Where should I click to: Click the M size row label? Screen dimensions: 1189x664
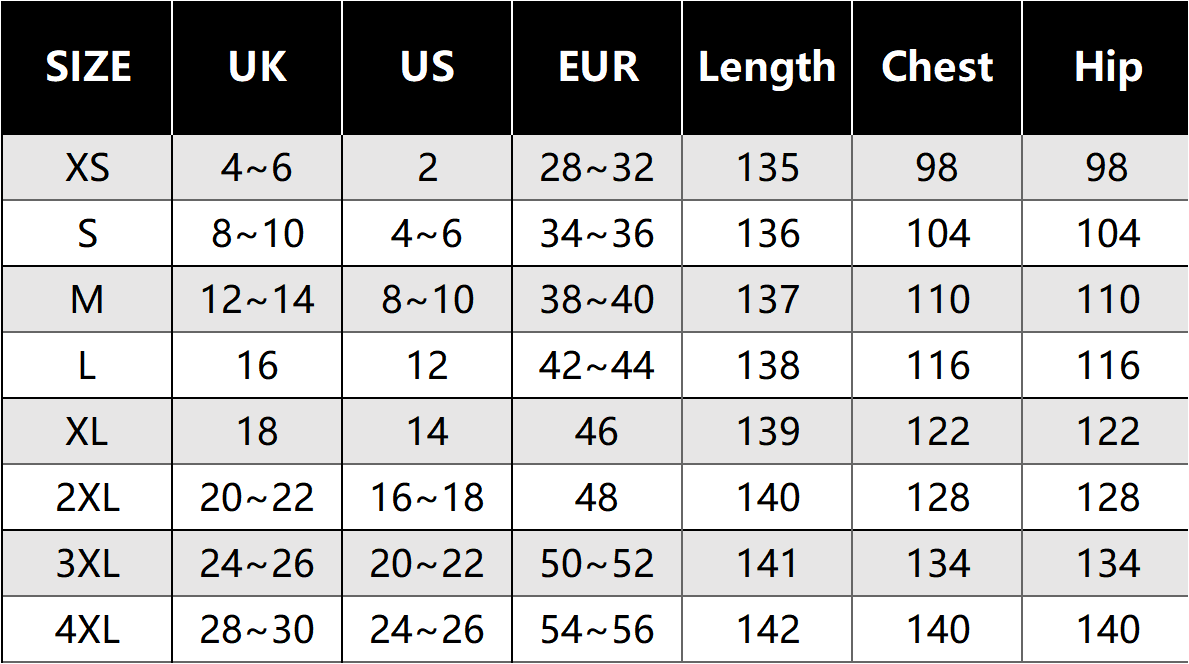pos(88,300)
